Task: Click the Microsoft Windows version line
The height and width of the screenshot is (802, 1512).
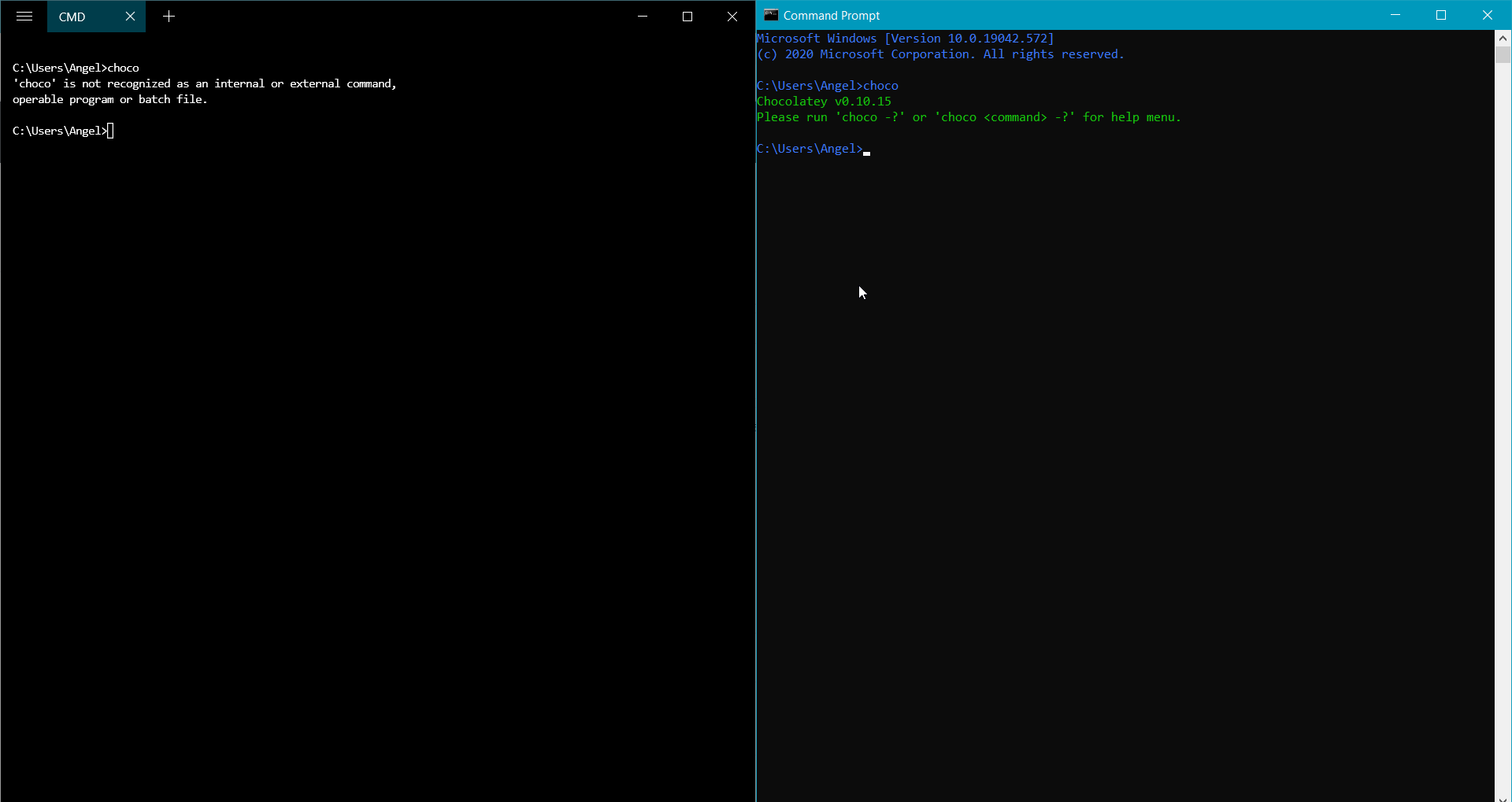Action: coord(904,38)
